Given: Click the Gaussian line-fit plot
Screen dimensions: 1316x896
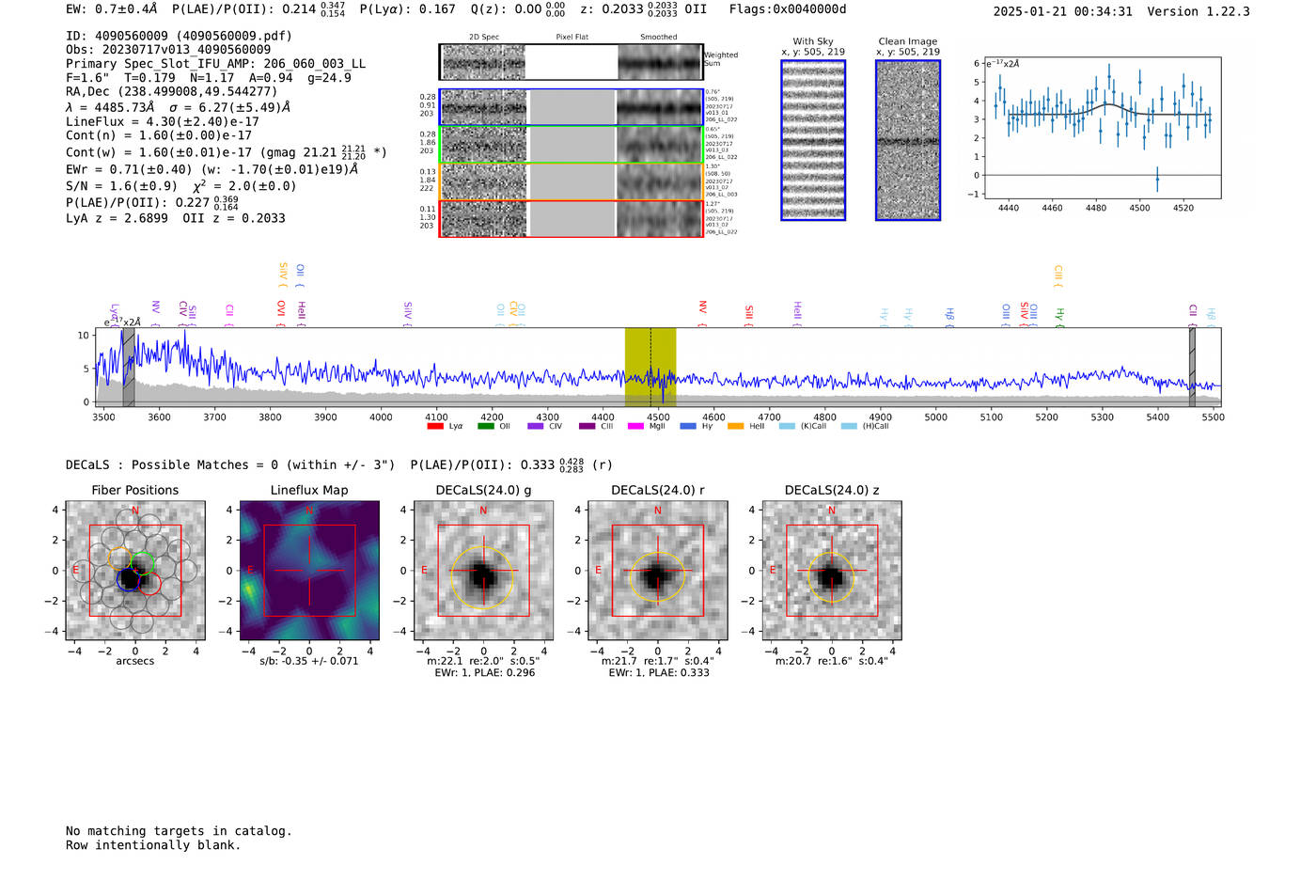Looking at the screenshot, I should click(x=1102, y=128).
